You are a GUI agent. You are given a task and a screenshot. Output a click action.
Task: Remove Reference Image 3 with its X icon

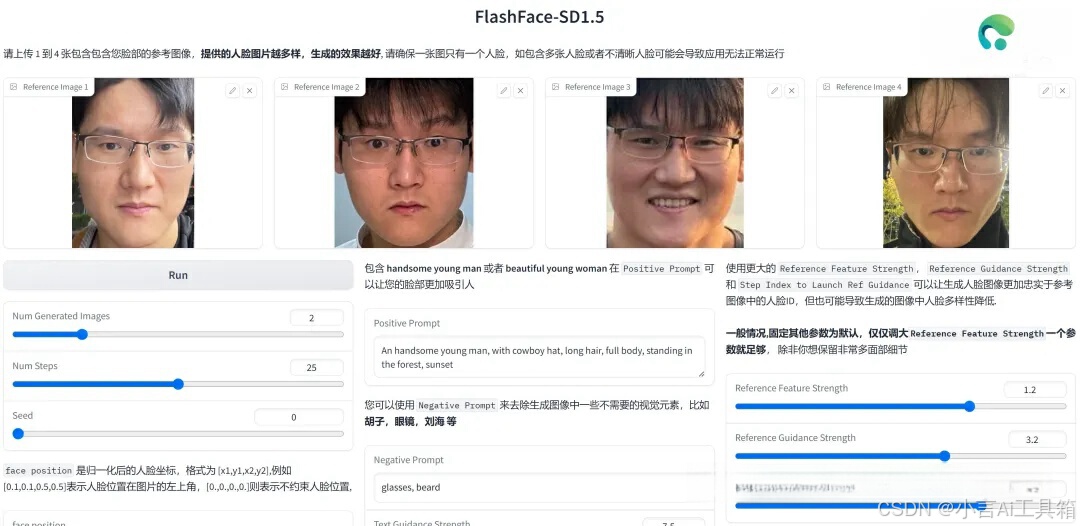(x=791, y=91)
